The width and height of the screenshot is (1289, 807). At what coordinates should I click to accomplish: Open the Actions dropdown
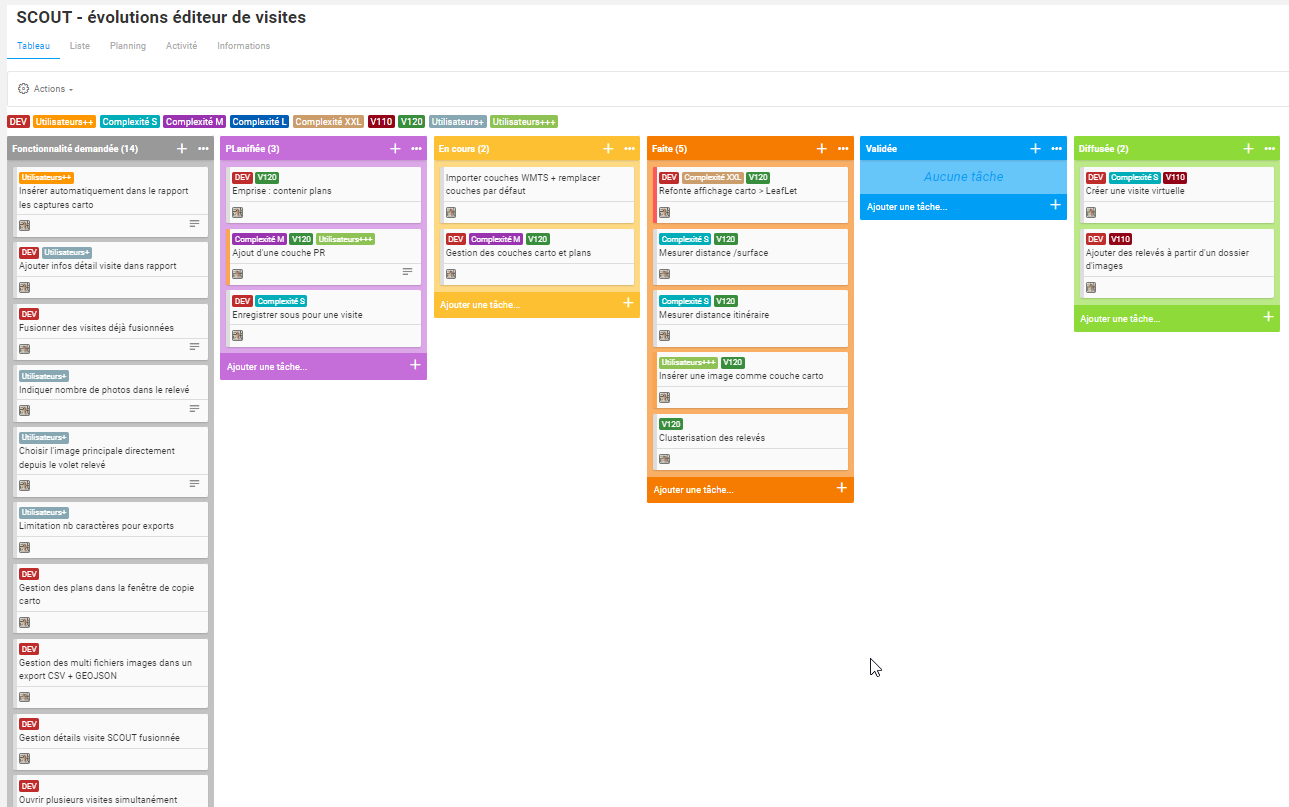46,89
